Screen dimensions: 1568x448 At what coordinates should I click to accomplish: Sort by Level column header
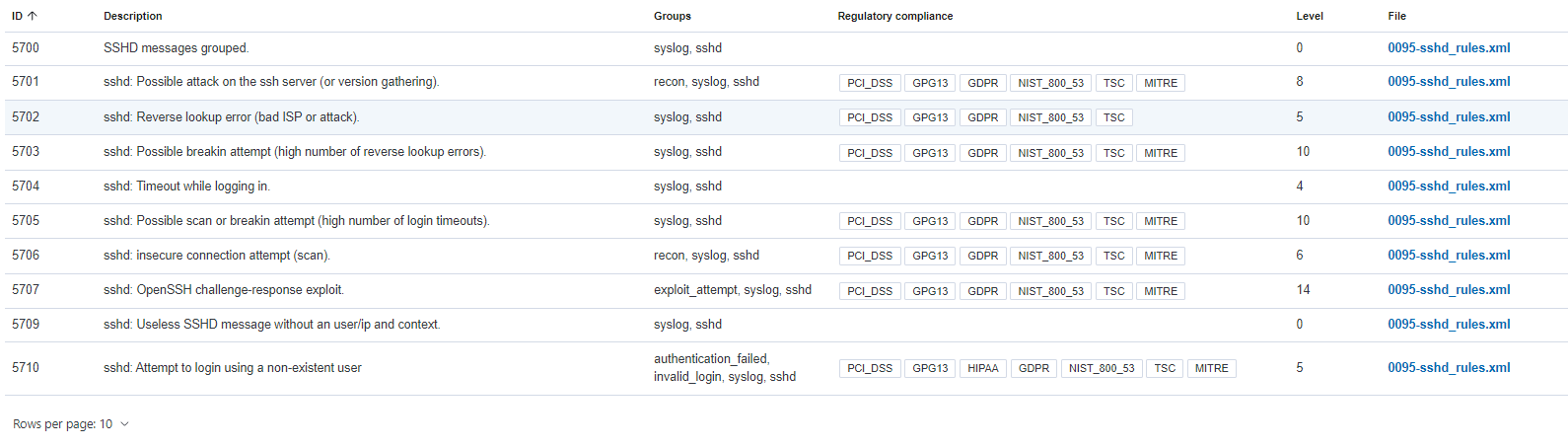[1310, 16]
